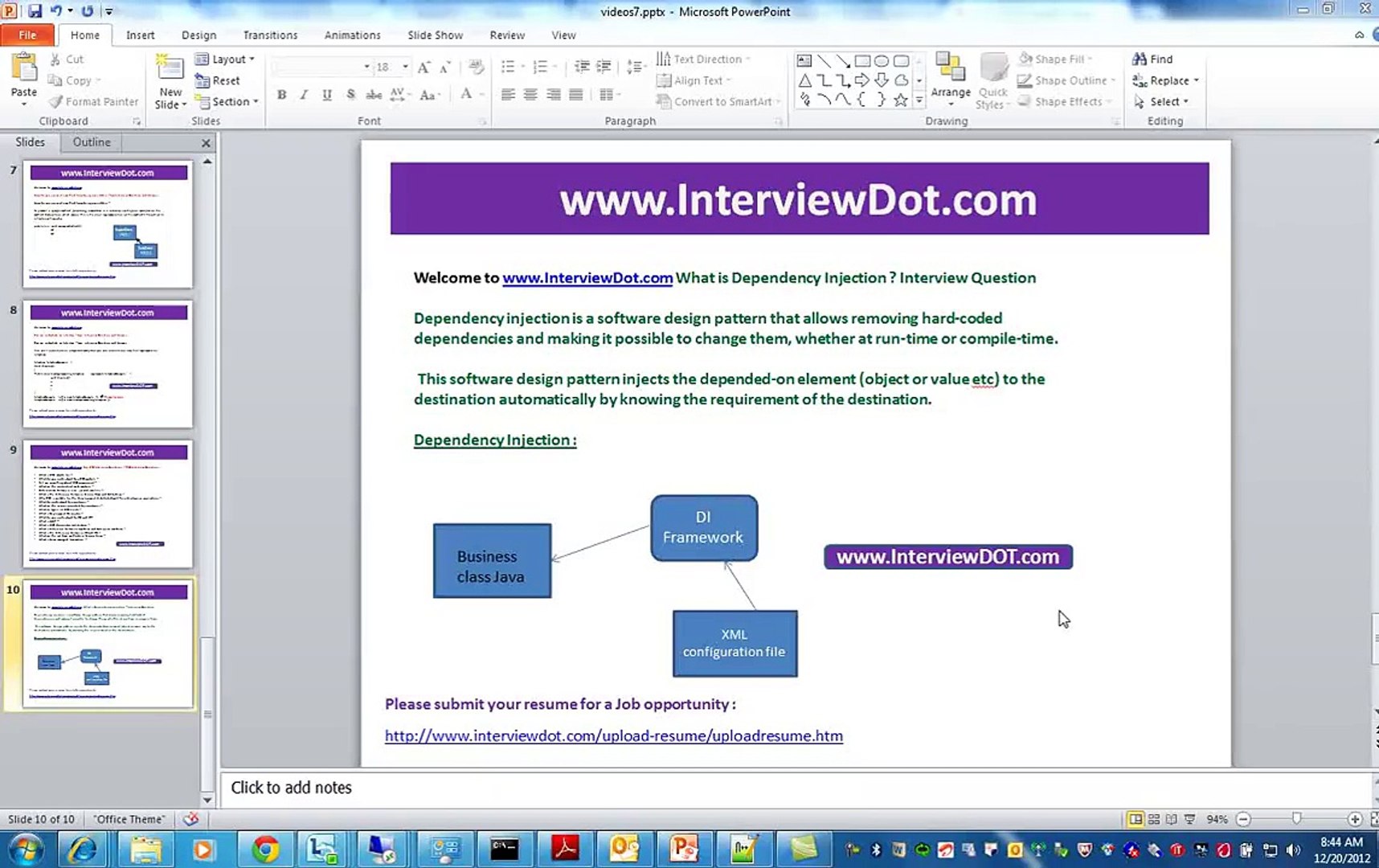Click the Quick Styles button

coord(993,80)
